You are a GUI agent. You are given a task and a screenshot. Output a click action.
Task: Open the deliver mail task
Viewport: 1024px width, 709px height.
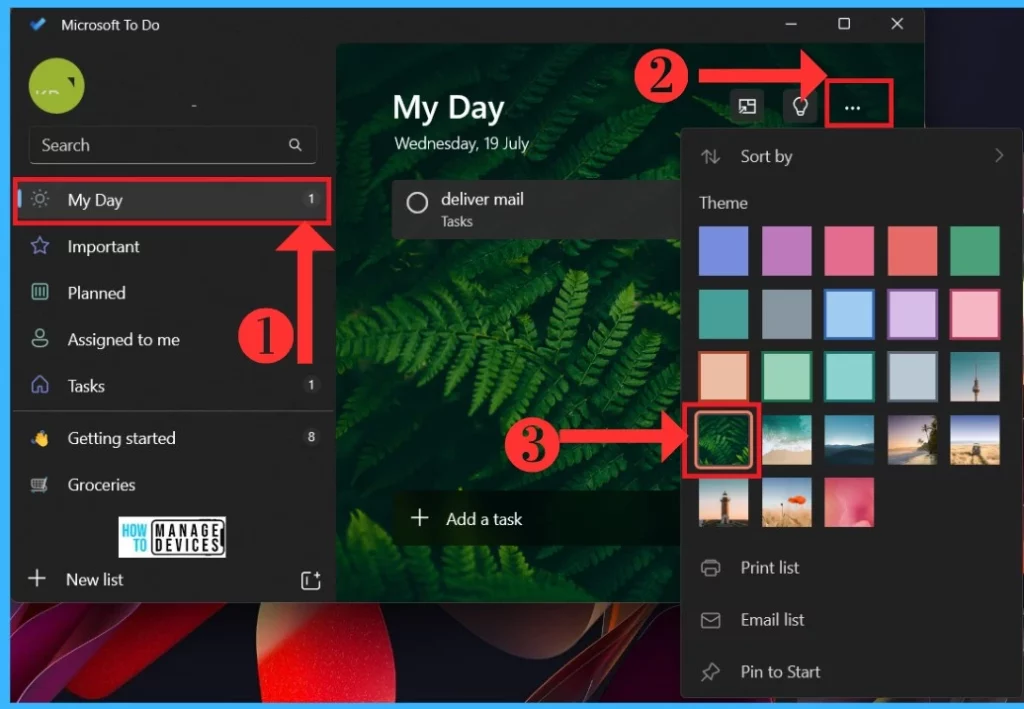tap(536, 210)
